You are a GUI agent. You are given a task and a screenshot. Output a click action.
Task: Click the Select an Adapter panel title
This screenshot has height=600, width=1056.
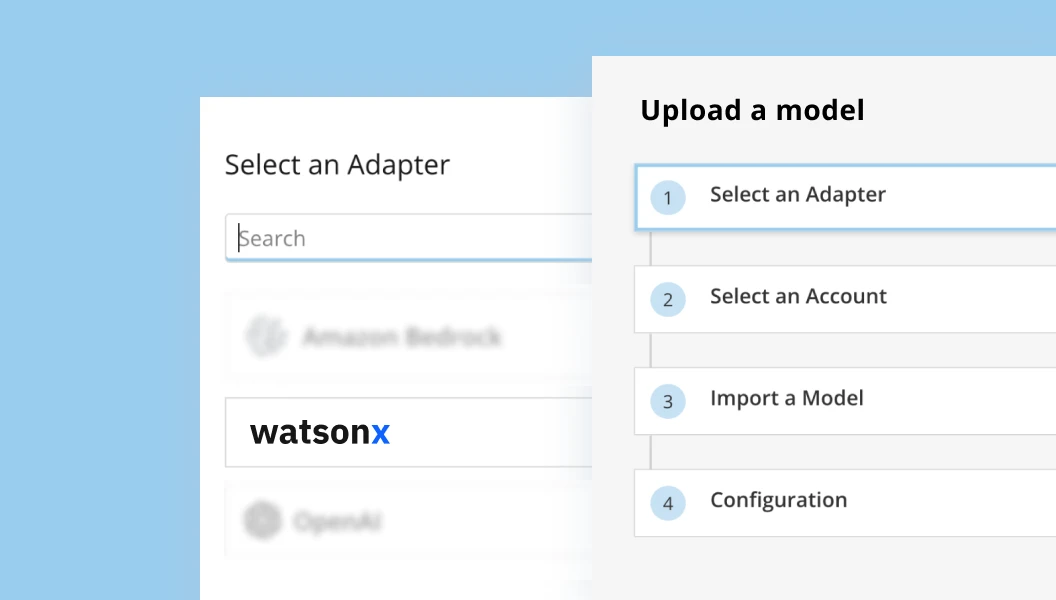point(336,164)
